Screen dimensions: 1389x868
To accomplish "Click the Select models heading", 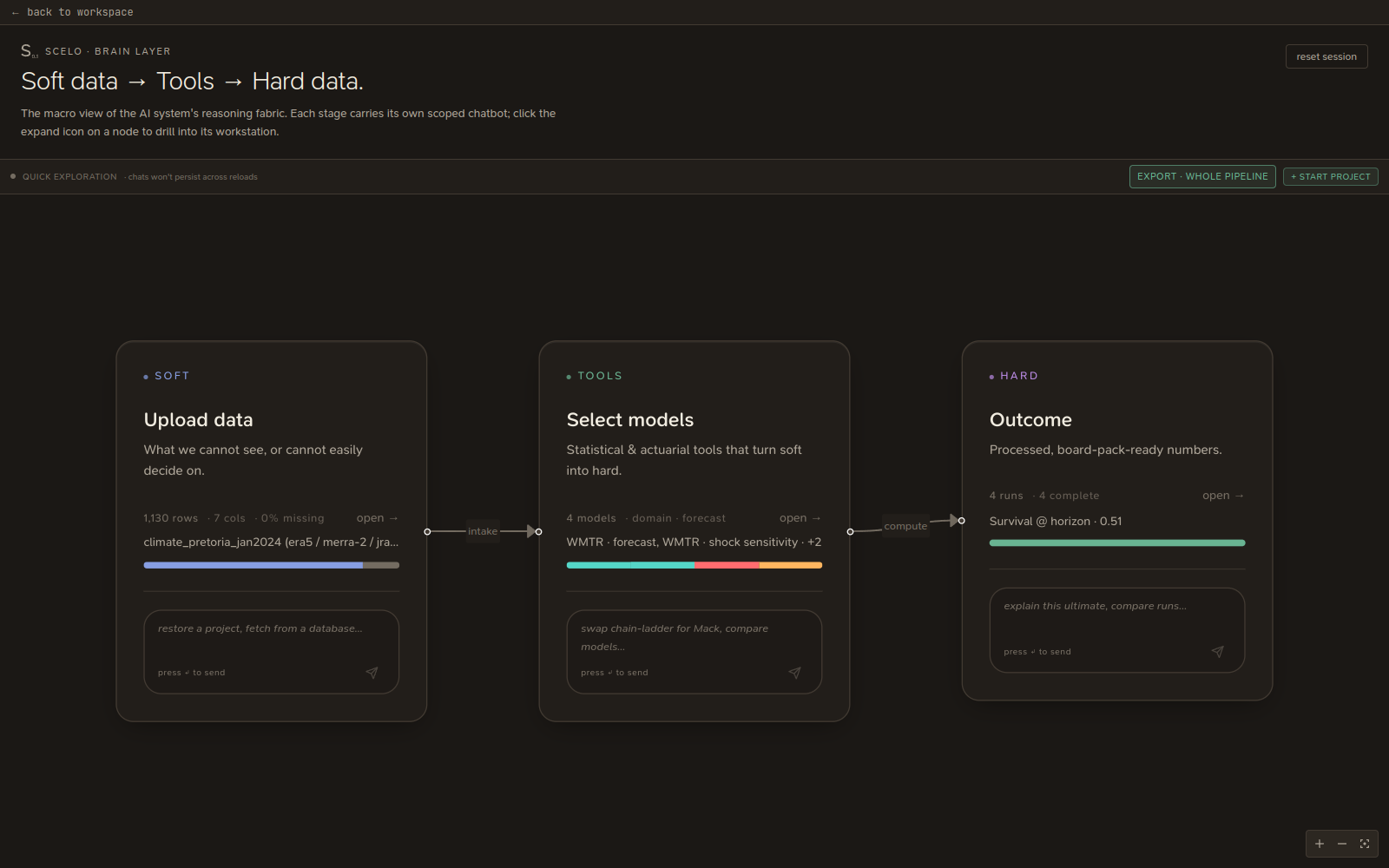I will click(630, 420).
